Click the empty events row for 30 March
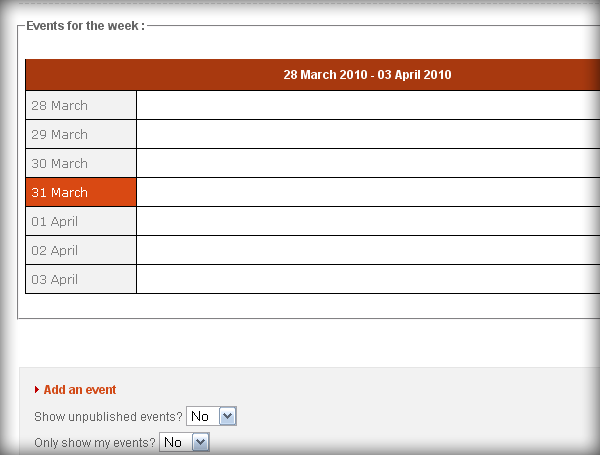 [367, 163]
